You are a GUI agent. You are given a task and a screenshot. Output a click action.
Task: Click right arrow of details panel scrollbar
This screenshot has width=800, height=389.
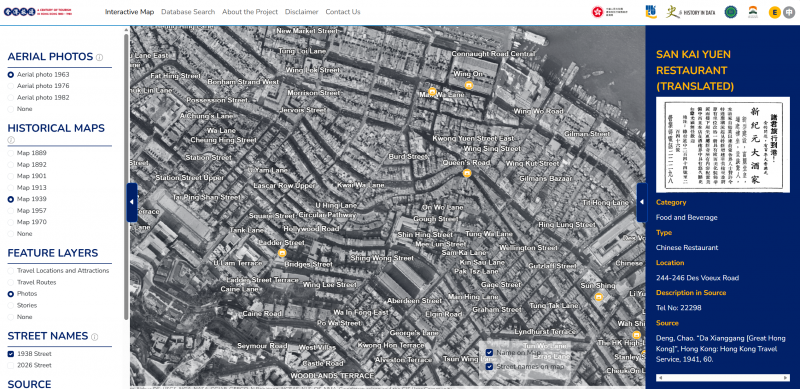pos(786,378)
